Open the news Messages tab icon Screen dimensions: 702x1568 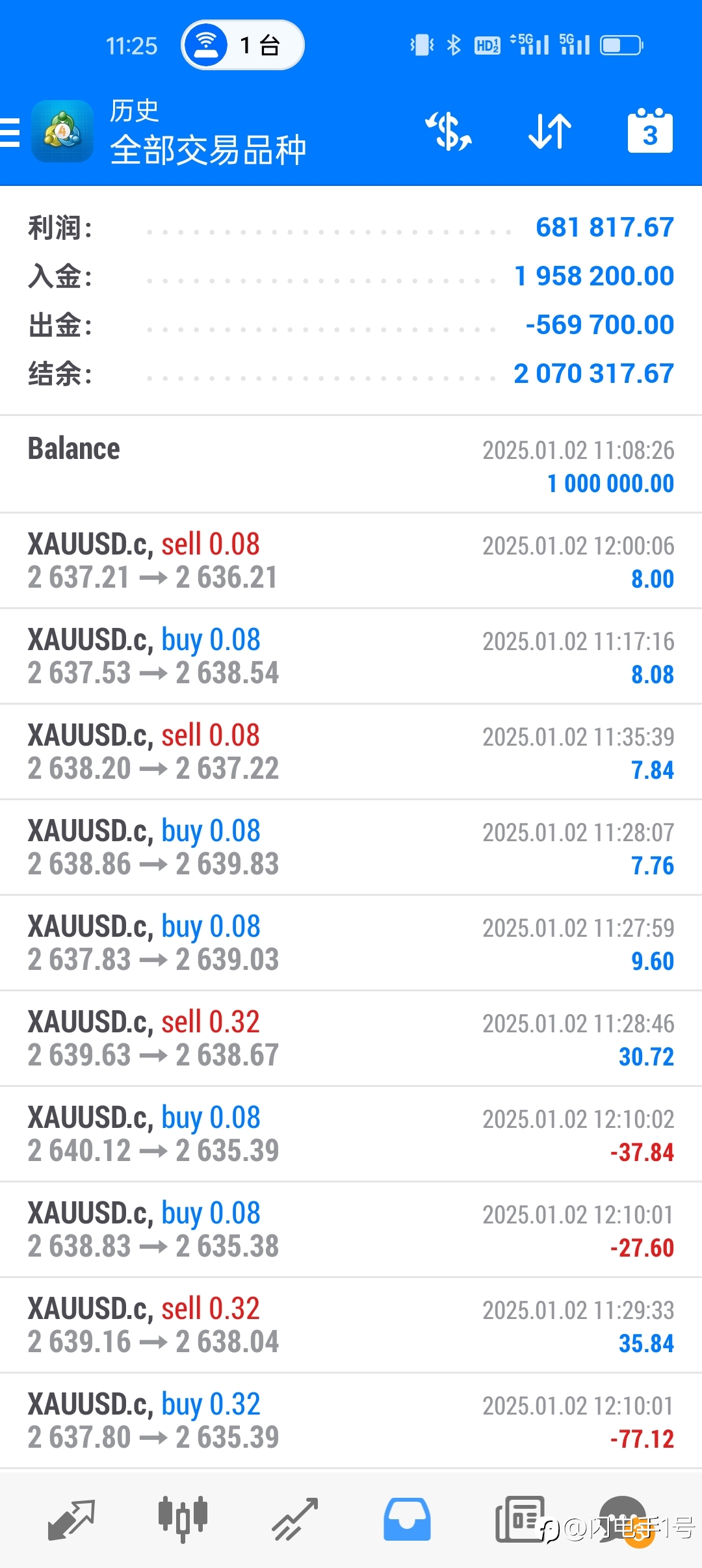click(x=520, y=1520)
